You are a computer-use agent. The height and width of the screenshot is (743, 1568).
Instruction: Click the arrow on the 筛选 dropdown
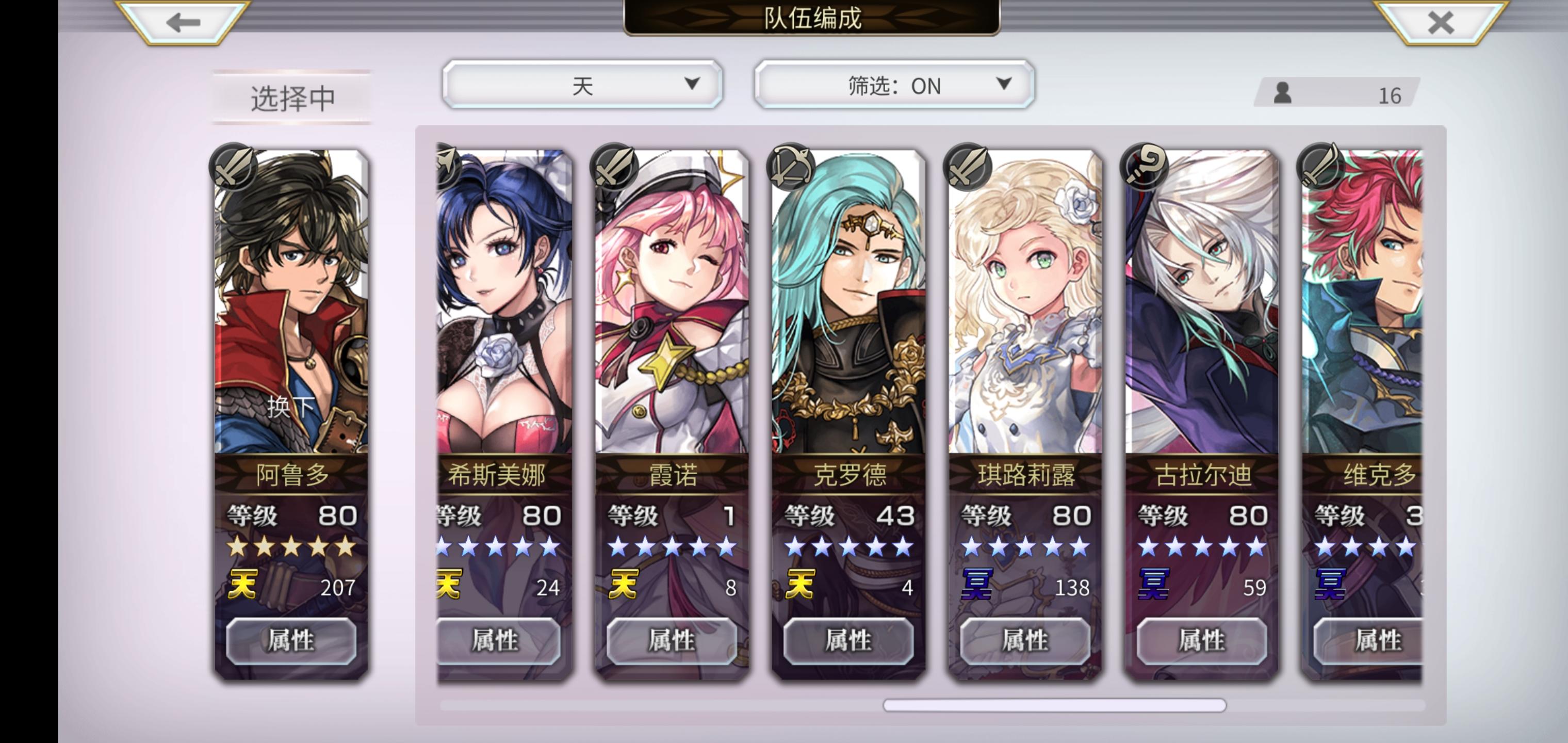(x=1004, y=84)
